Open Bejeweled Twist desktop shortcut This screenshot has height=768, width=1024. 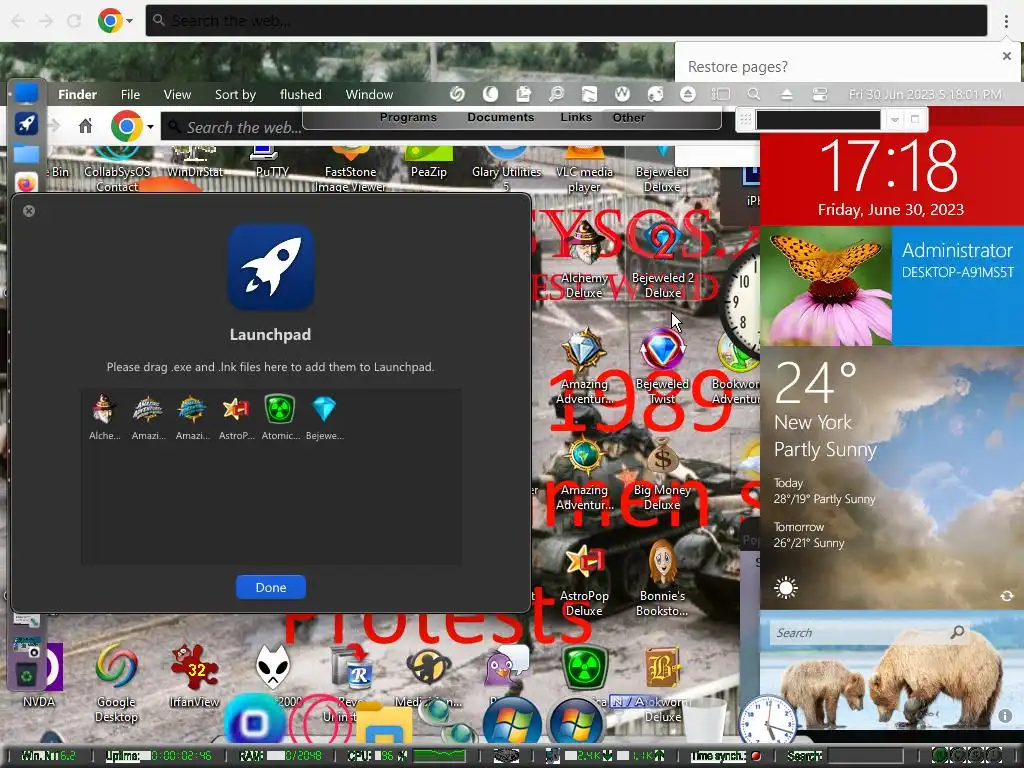click(662, 366)
